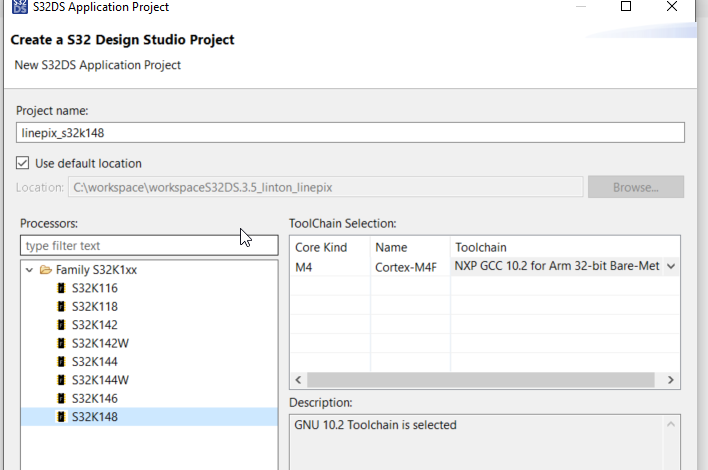This screenshot has height=470, width=708.
Task: Collapse the Family S32K1xx tree node
Action: (x=29, y=270)
